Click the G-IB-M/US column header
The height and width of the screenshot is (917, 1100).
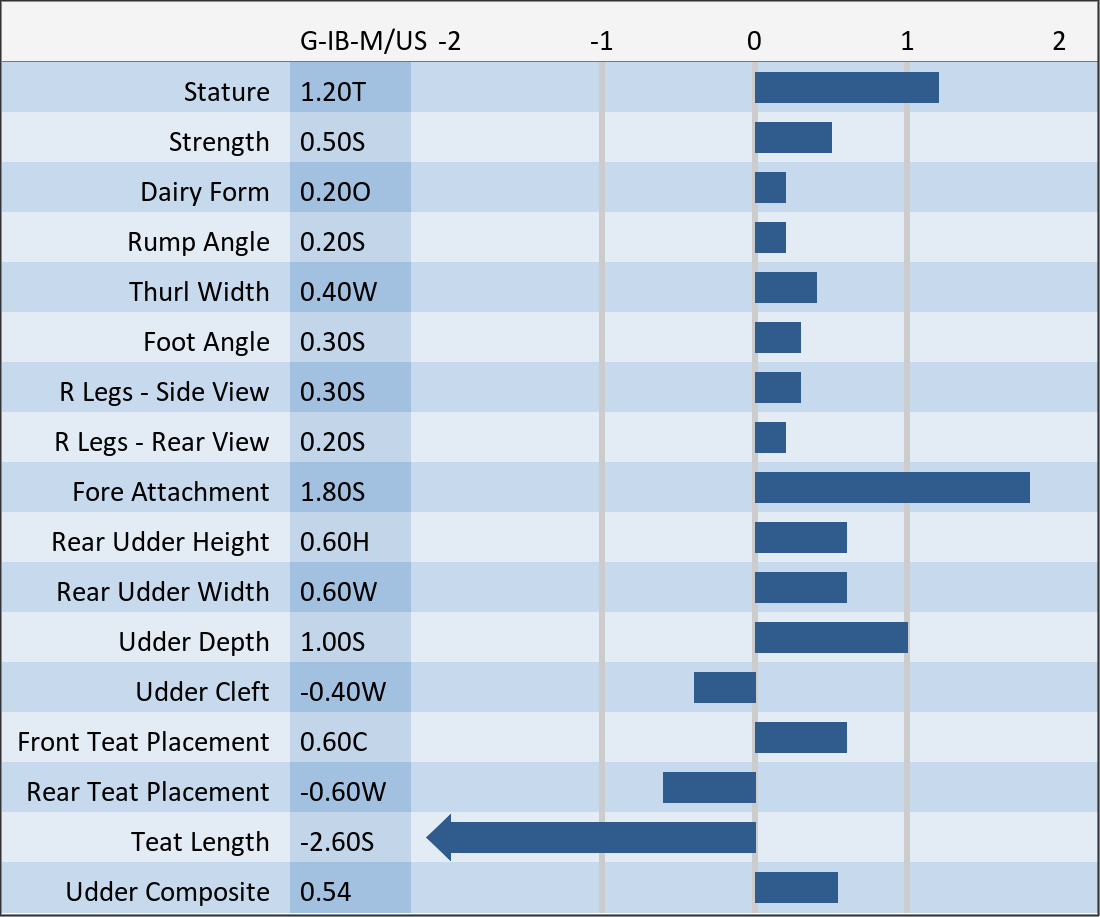tap(364, 42)
